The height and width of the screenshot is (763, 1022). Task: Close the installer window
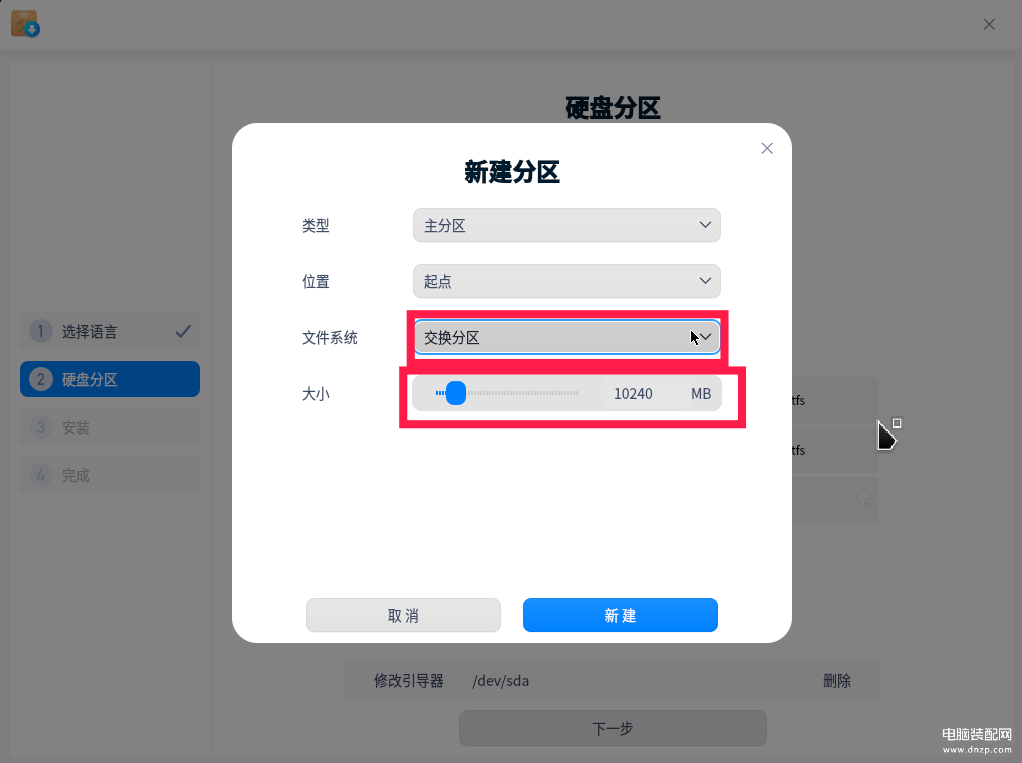989,24
